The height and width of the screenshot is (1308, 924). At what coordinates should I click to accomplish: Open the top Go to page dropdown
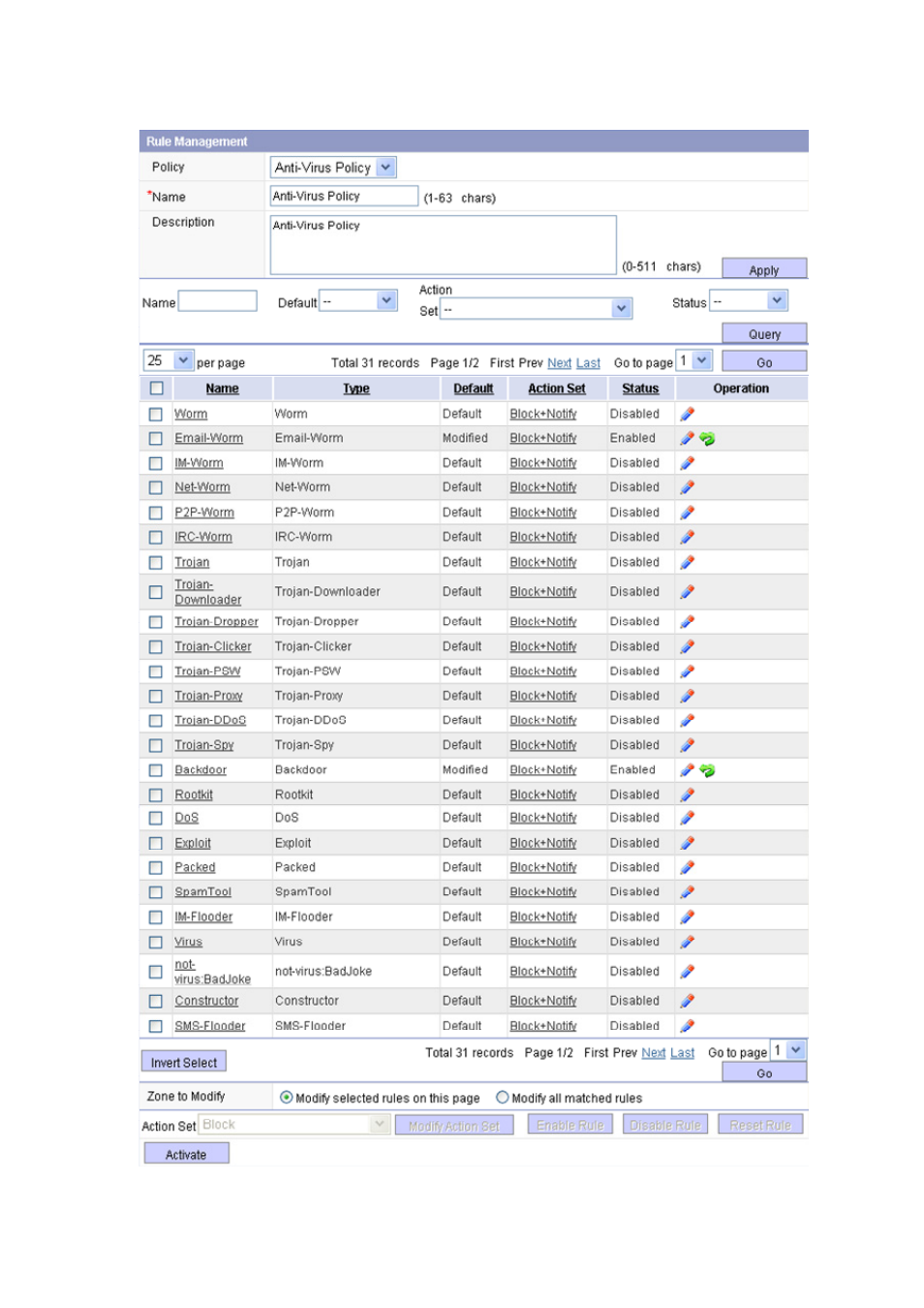coord(694,360)
